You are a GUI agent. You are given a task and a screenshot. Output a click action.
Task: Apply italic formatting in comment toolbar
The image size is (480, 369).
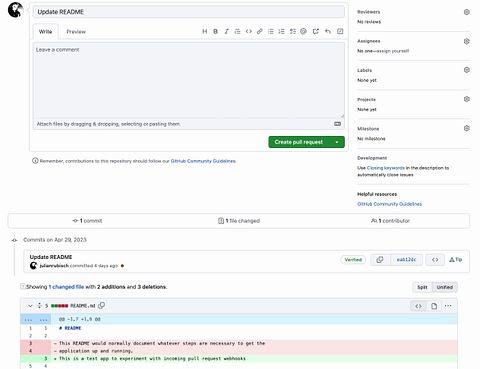pos(227,31)
